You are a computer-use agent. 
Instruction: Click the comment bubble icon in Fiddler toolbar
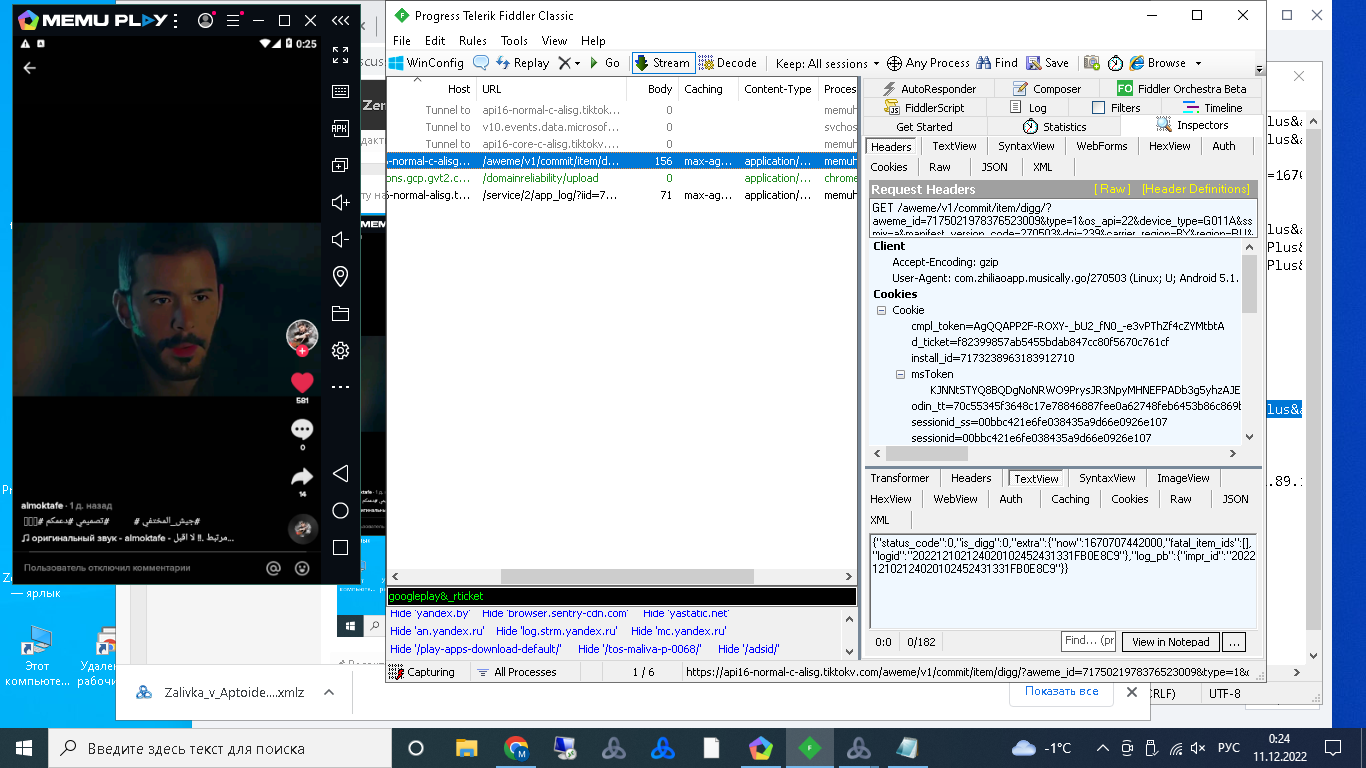[481, 63]
